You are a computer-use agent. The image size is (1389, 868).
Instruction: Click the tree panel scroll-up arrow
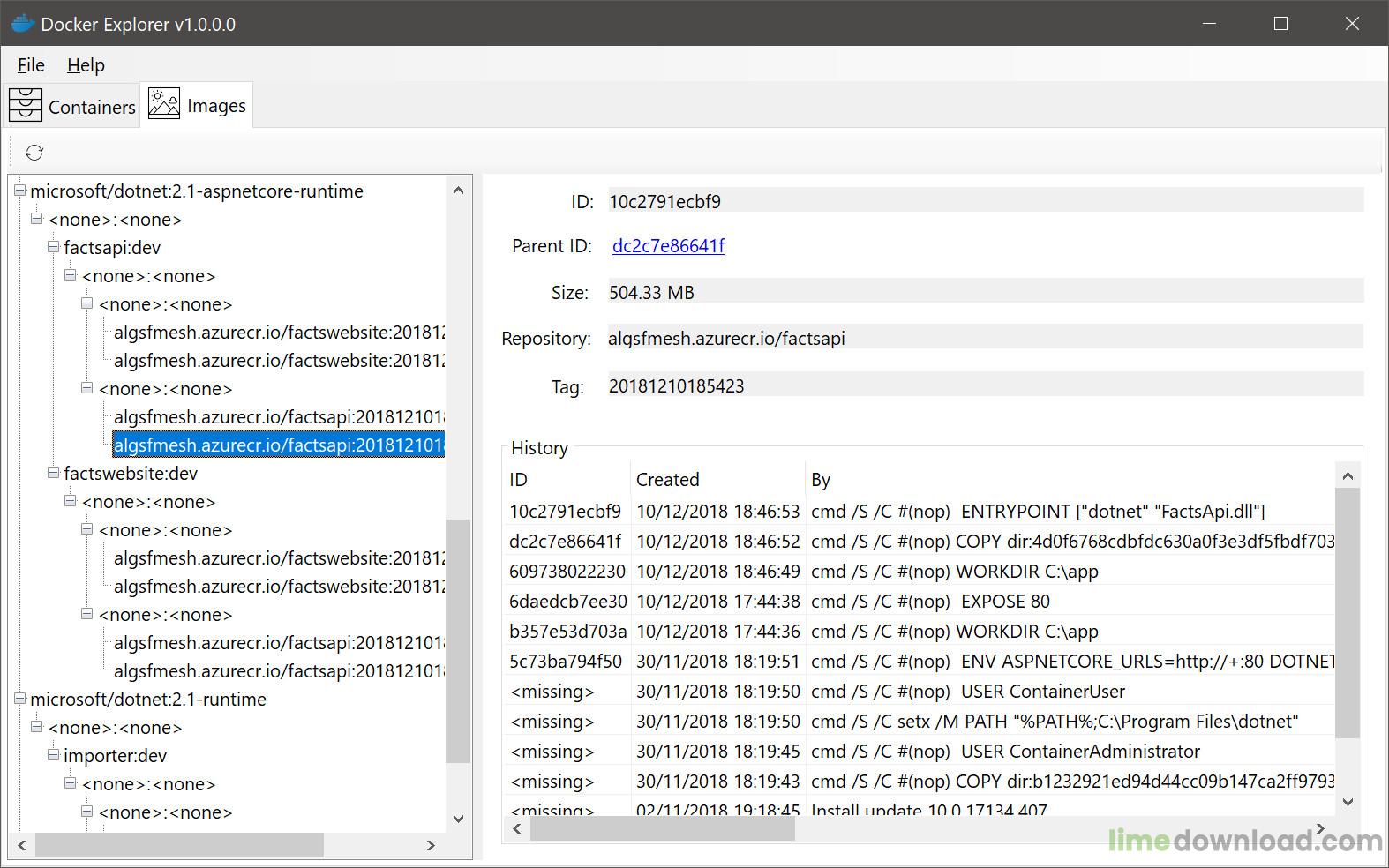pyautogui.click(x=458, y=191)
